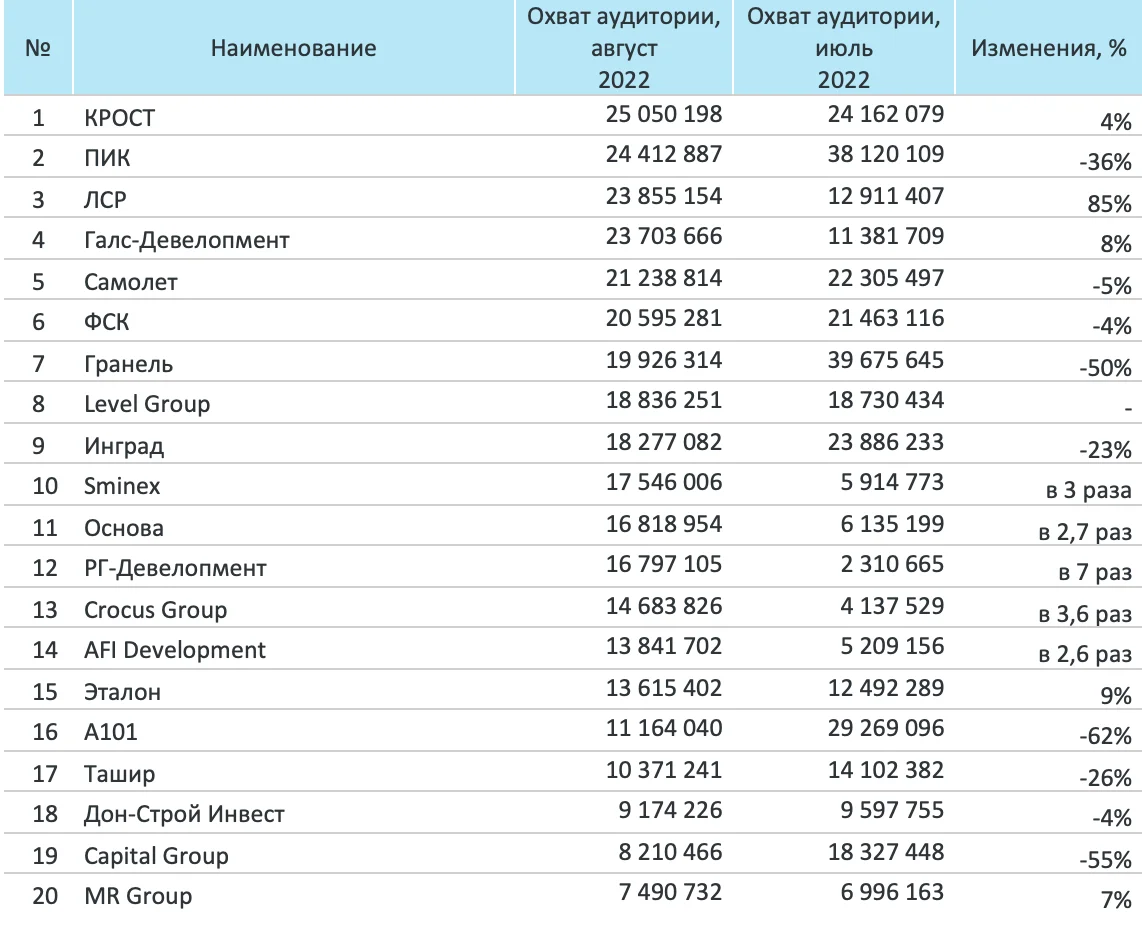Click the Дон-Строй Инвест name cell

click(184, 814)
